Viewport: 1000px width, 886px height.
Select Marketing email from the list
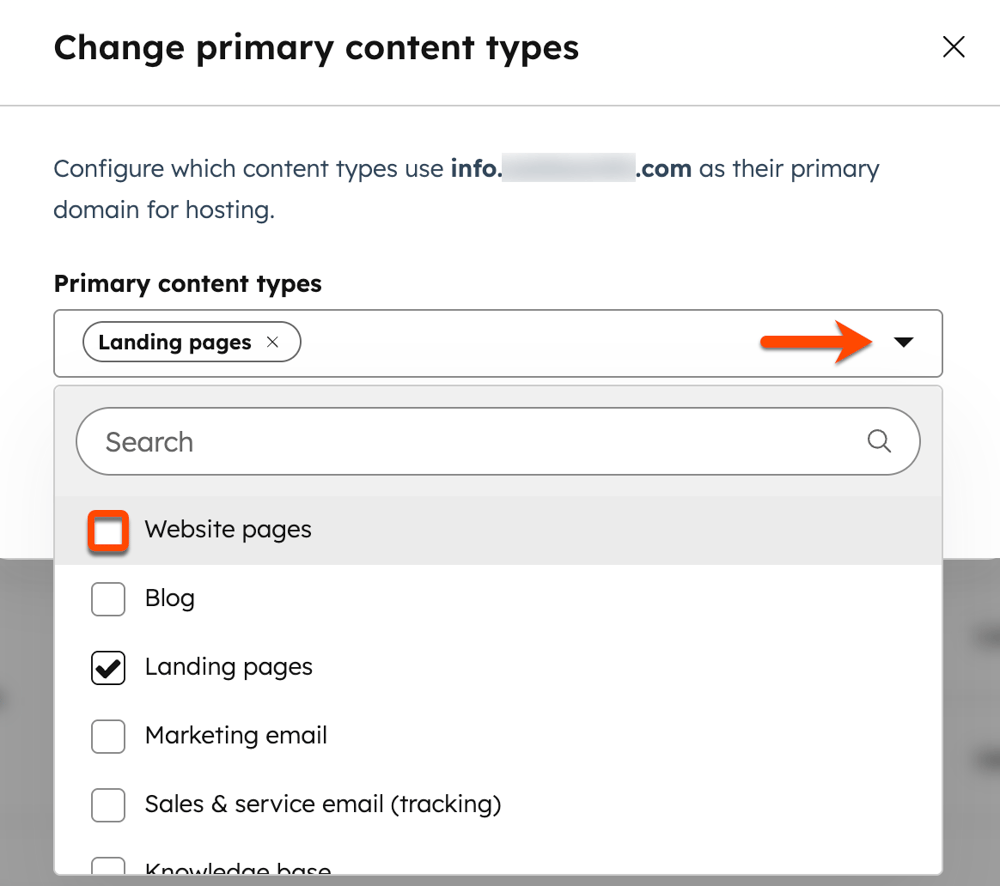236,736
